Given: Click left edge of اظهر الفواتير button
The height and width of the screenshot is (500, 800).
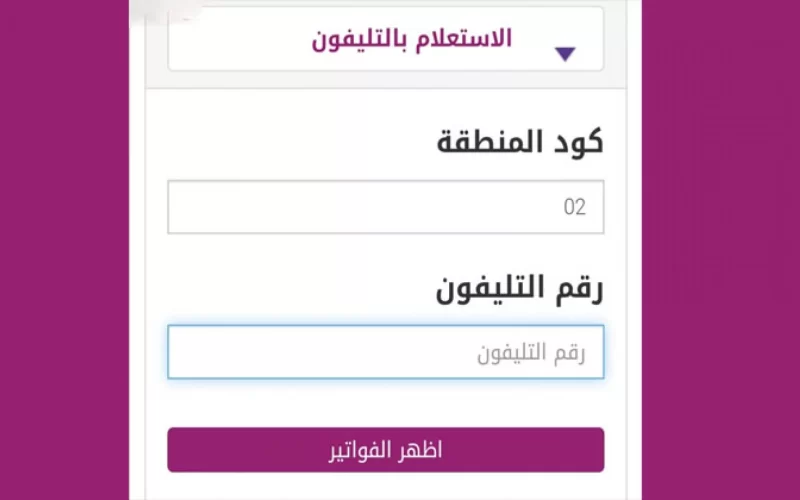Looking at the screenshot, I should [180, 450].
